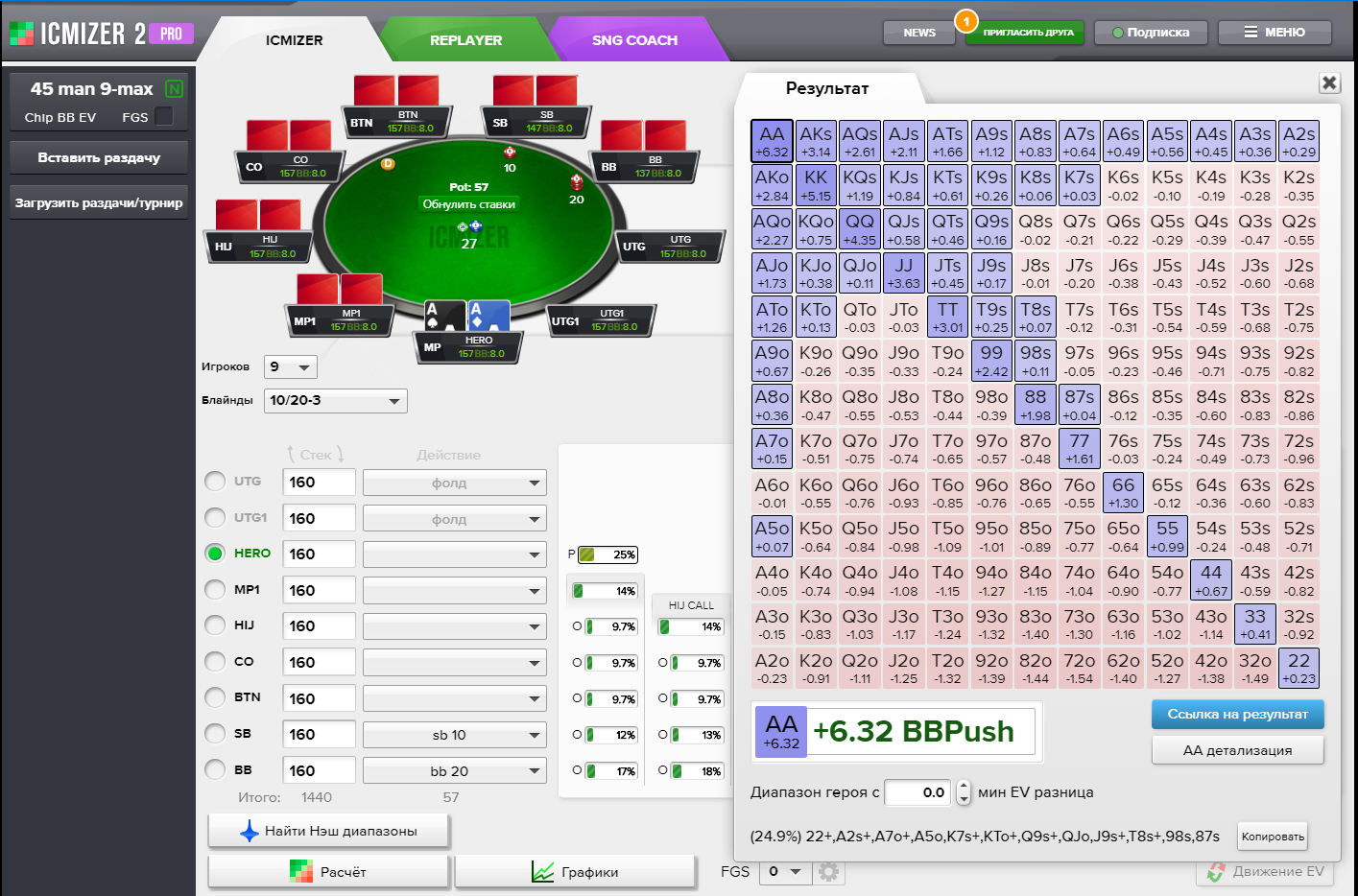Select the UTG1 position radio button
This screenshot has width=1358, height=896.
tap(215, 518)
